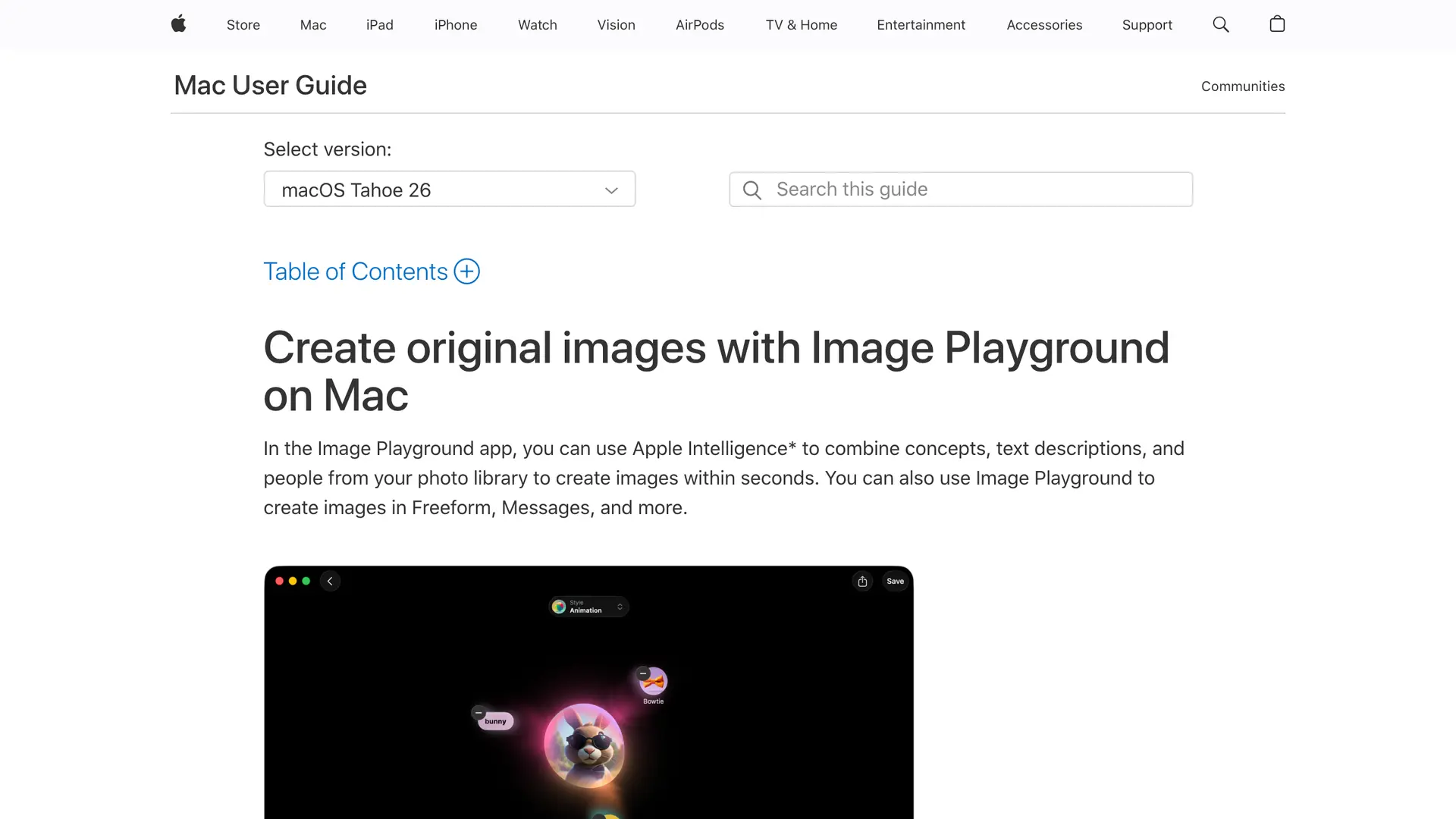Open the Vision menu
The width and height of the screenshot is (1456, 819).
pos(617,25)
